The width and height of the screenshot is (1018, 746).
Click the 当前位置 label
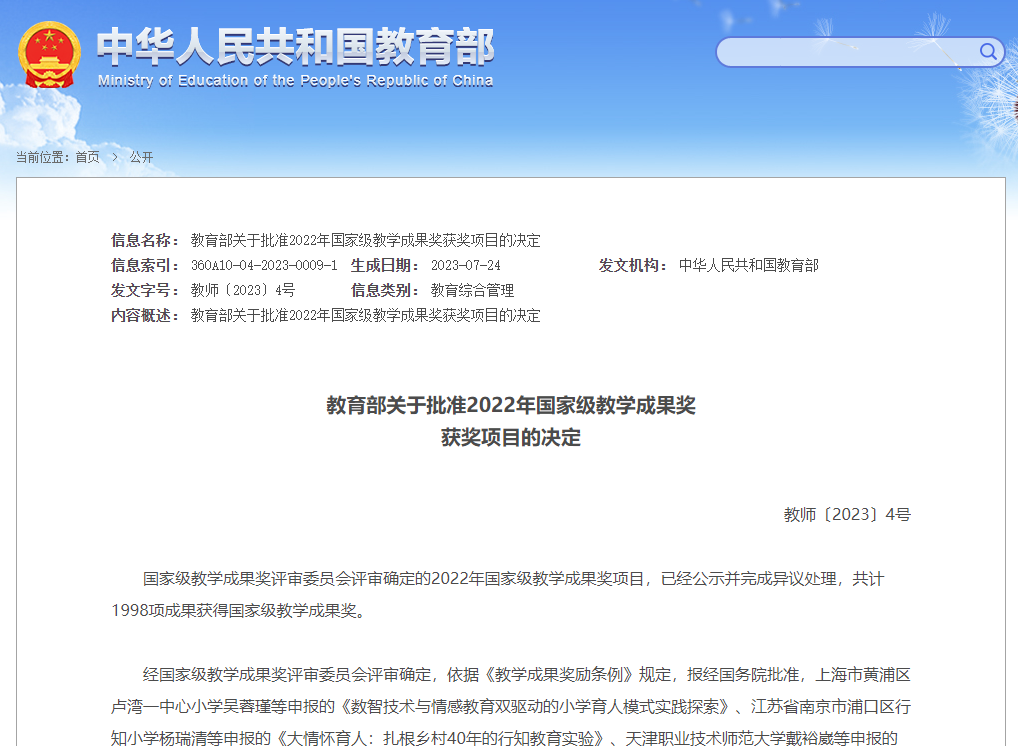(41, 157)
